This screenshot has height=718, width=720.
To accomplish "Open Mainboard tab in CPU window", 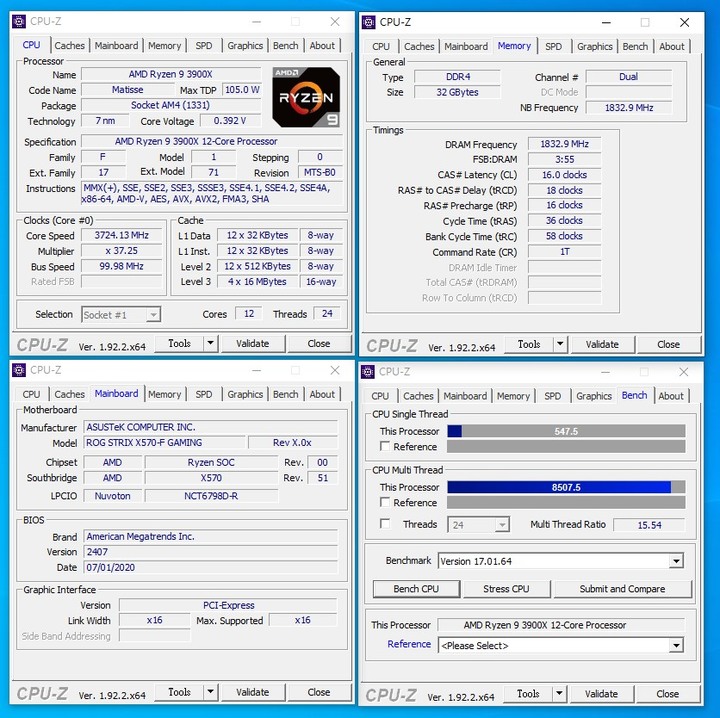I will (116, 45).
